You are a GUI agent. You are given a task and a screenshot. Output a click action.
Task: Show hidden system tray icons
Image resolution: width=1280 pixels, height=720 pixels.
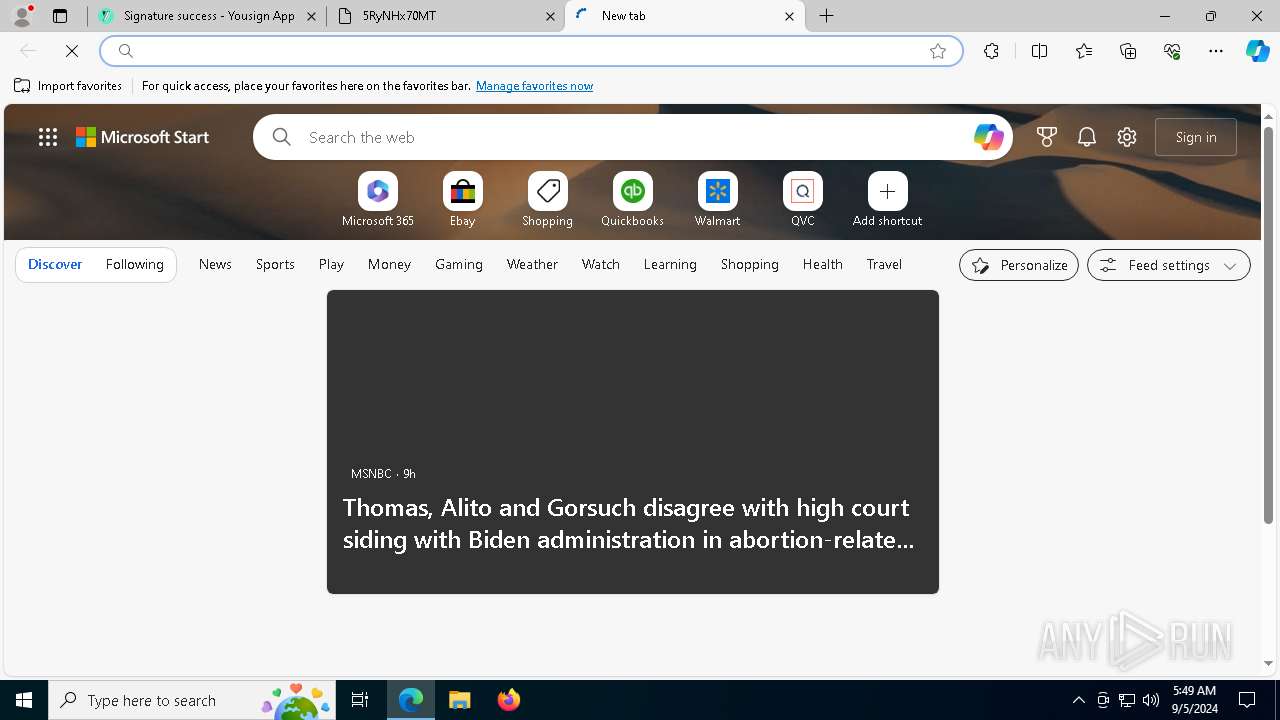pyautogui.click(x=1078, y=700)
